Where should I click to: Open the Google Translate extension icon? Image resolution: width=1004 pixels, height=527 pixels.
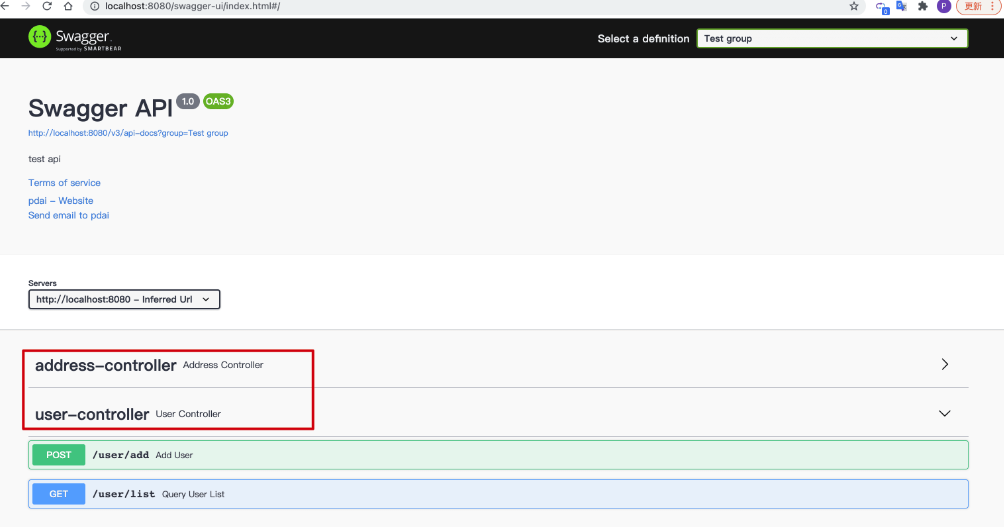pyautogui.click(x=901, y=6)
